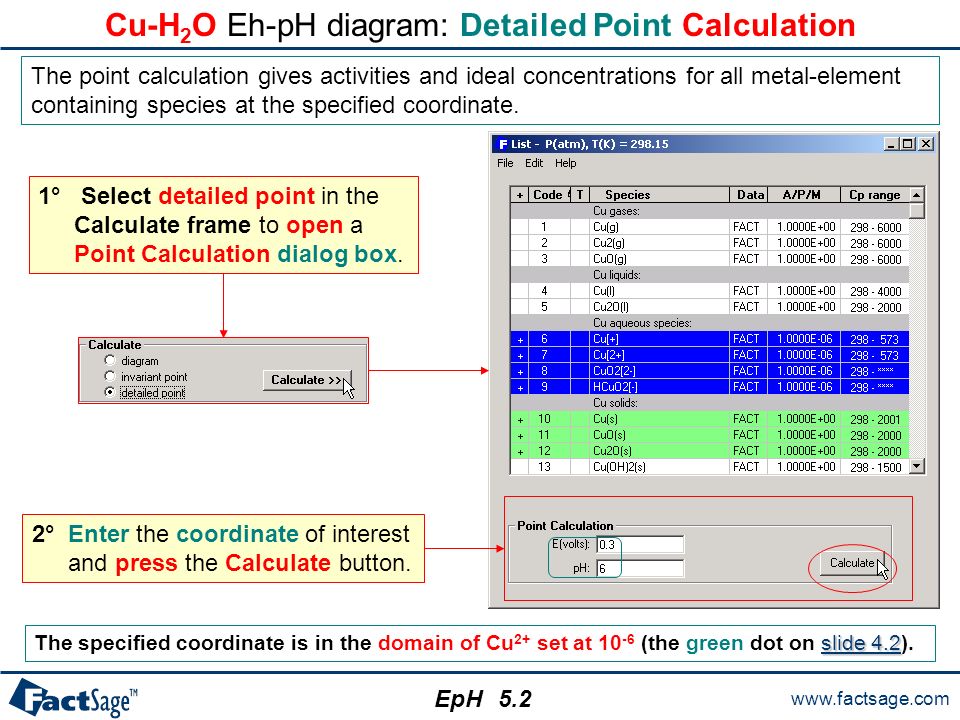960x720 pixels.
Task: Click the FactSage logo
Action: coord(73,697)
